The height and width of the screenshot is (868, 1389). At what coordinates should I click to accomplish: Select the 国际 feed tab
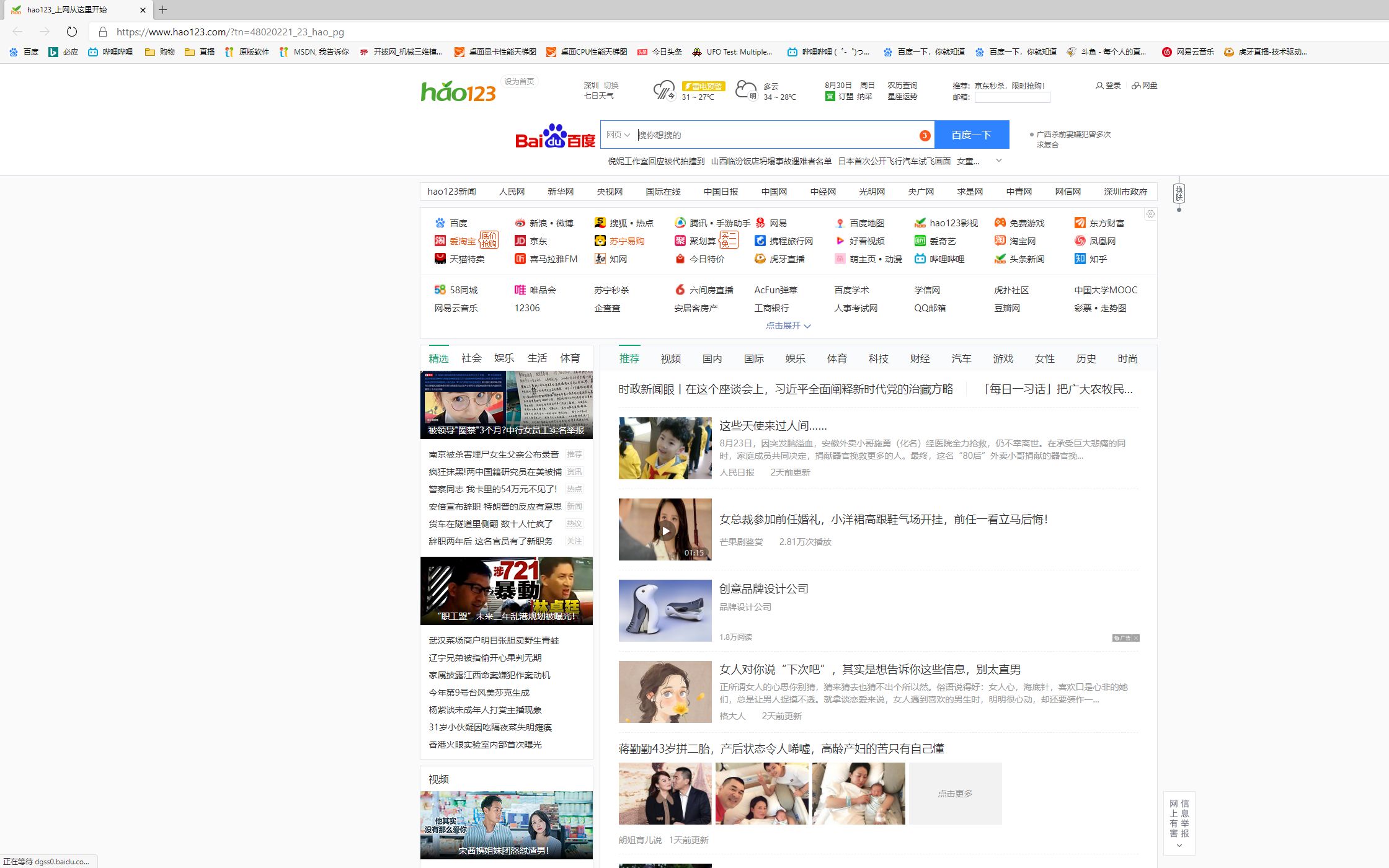tap(754, 359)
